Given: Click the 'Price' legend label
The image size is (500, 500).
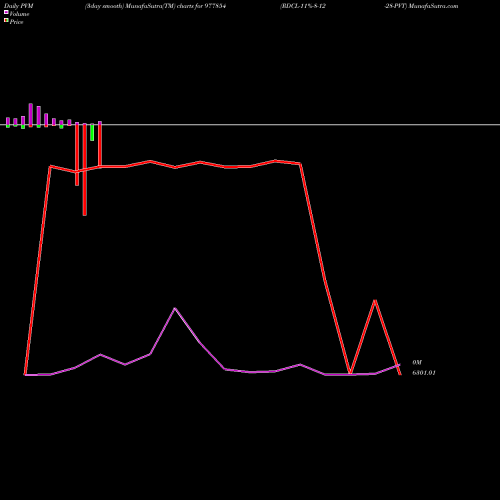Looking at the screenshot, I should tap(16, 22).
